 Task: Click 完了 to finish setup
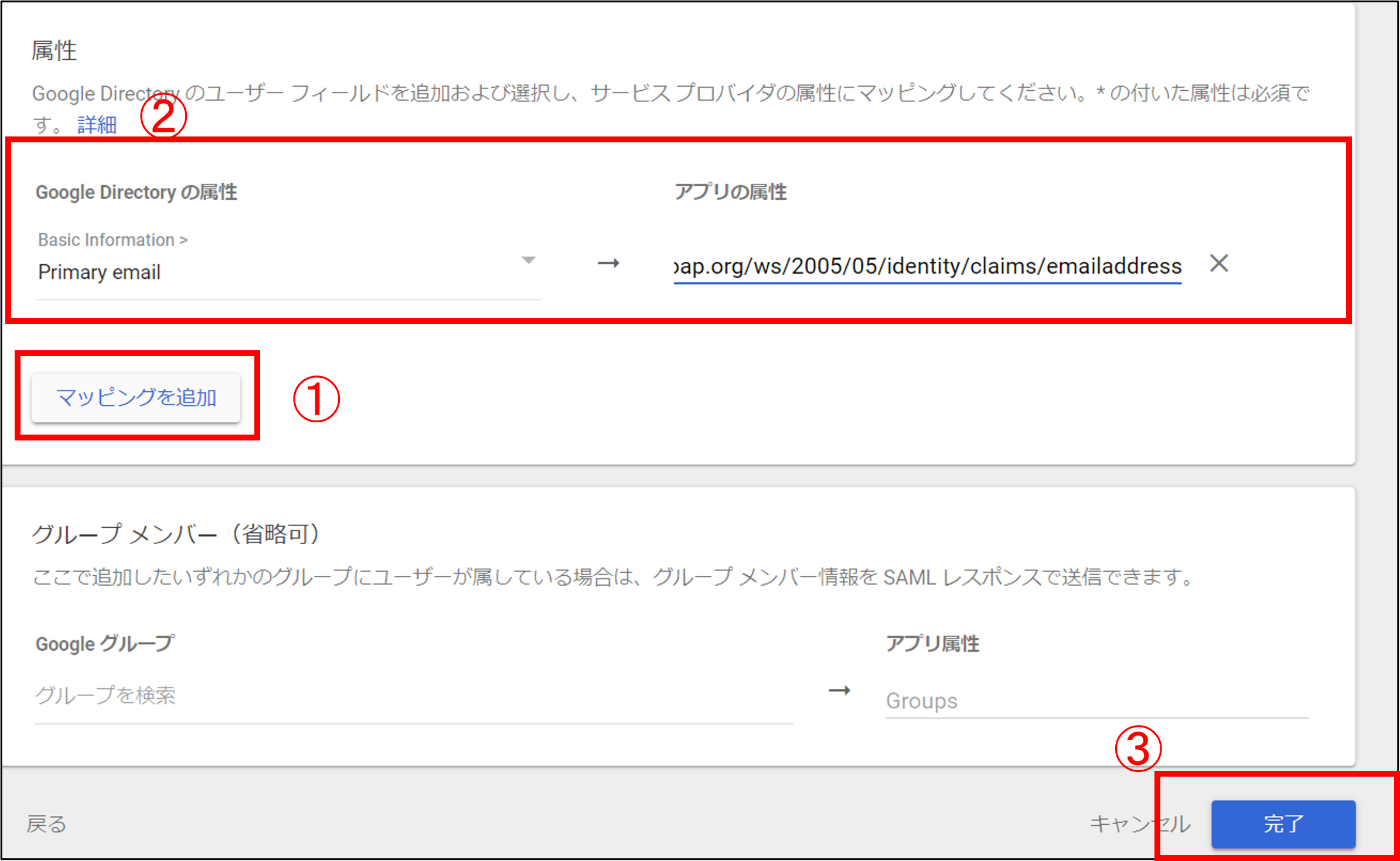[1283, 824]
